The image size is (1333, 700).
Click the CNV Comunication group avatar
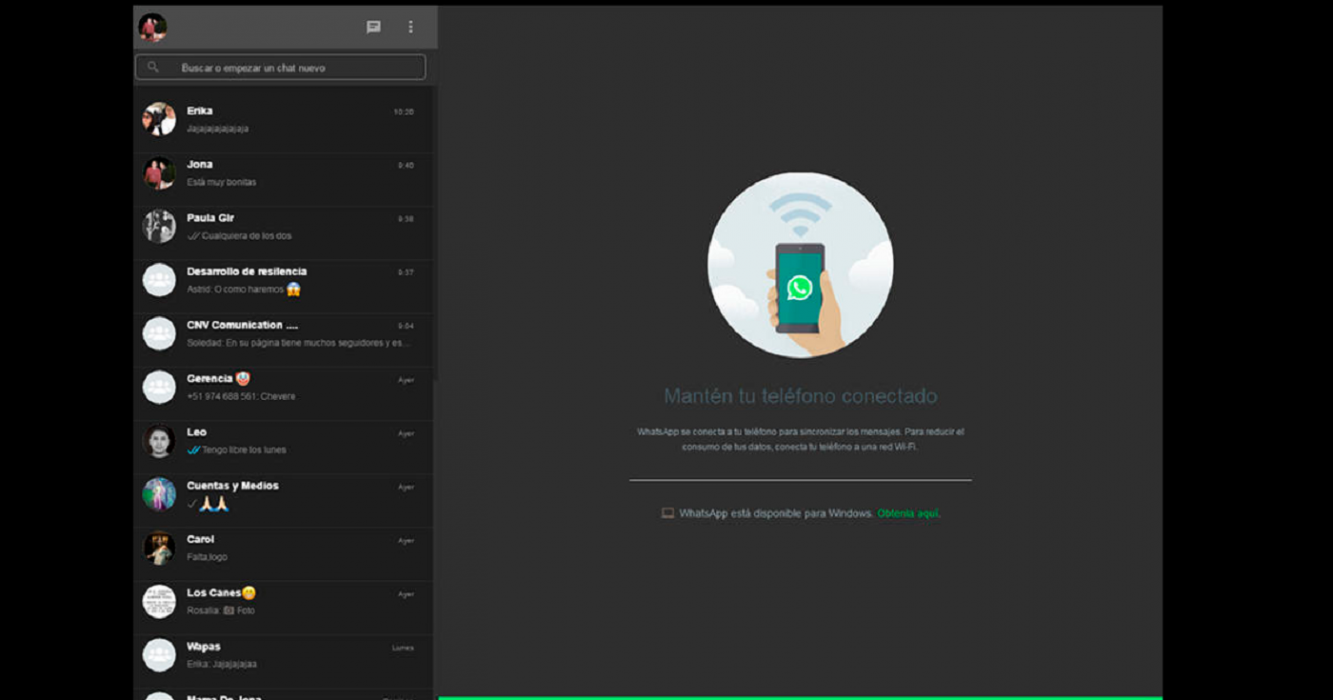(x=159, y=333)
